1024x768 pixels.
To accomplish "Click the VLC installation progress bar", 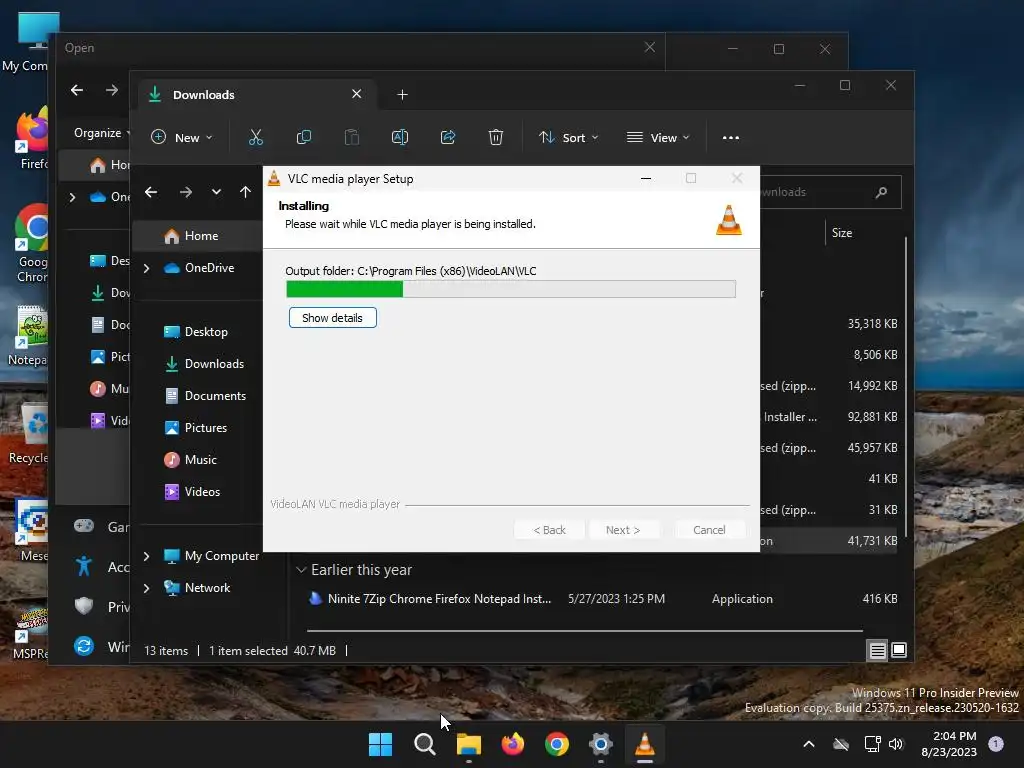I will click(511, 289).
